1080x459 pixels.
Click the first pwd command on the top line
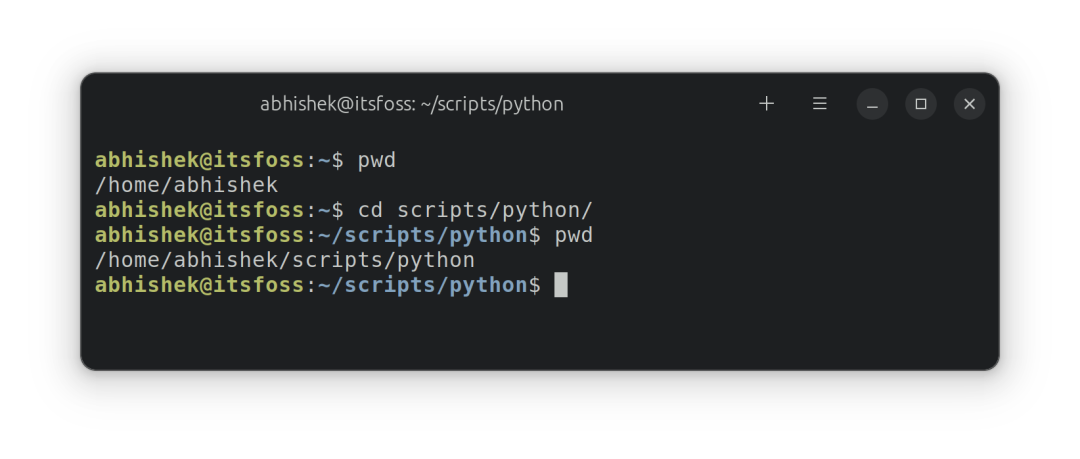coord(377,160)
